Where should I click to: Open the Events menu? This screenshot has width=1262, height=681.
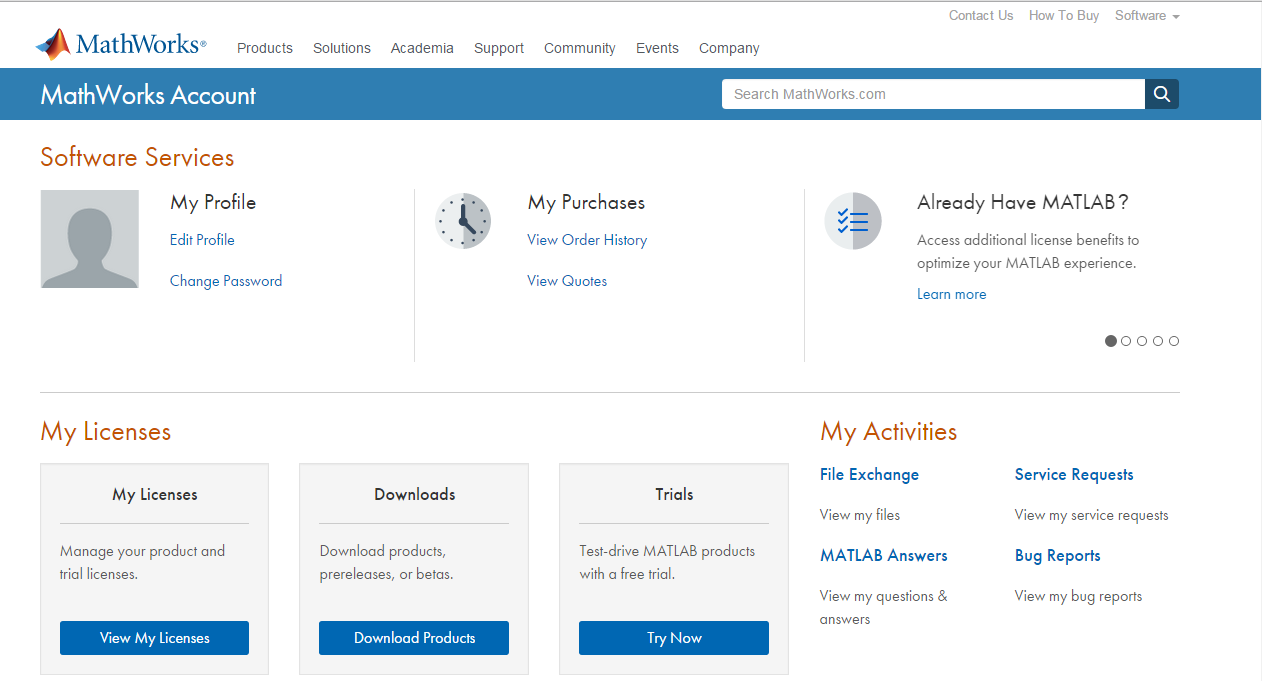click(657, 48)
